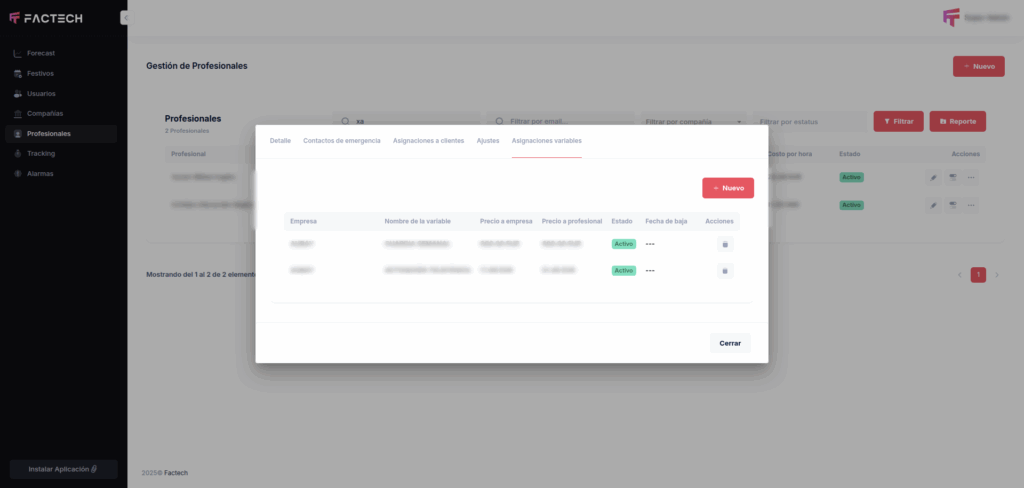This screenshot has width=1024, height=488.
Task: Go to next page arrow in pagination
Action: coord(997,275)
